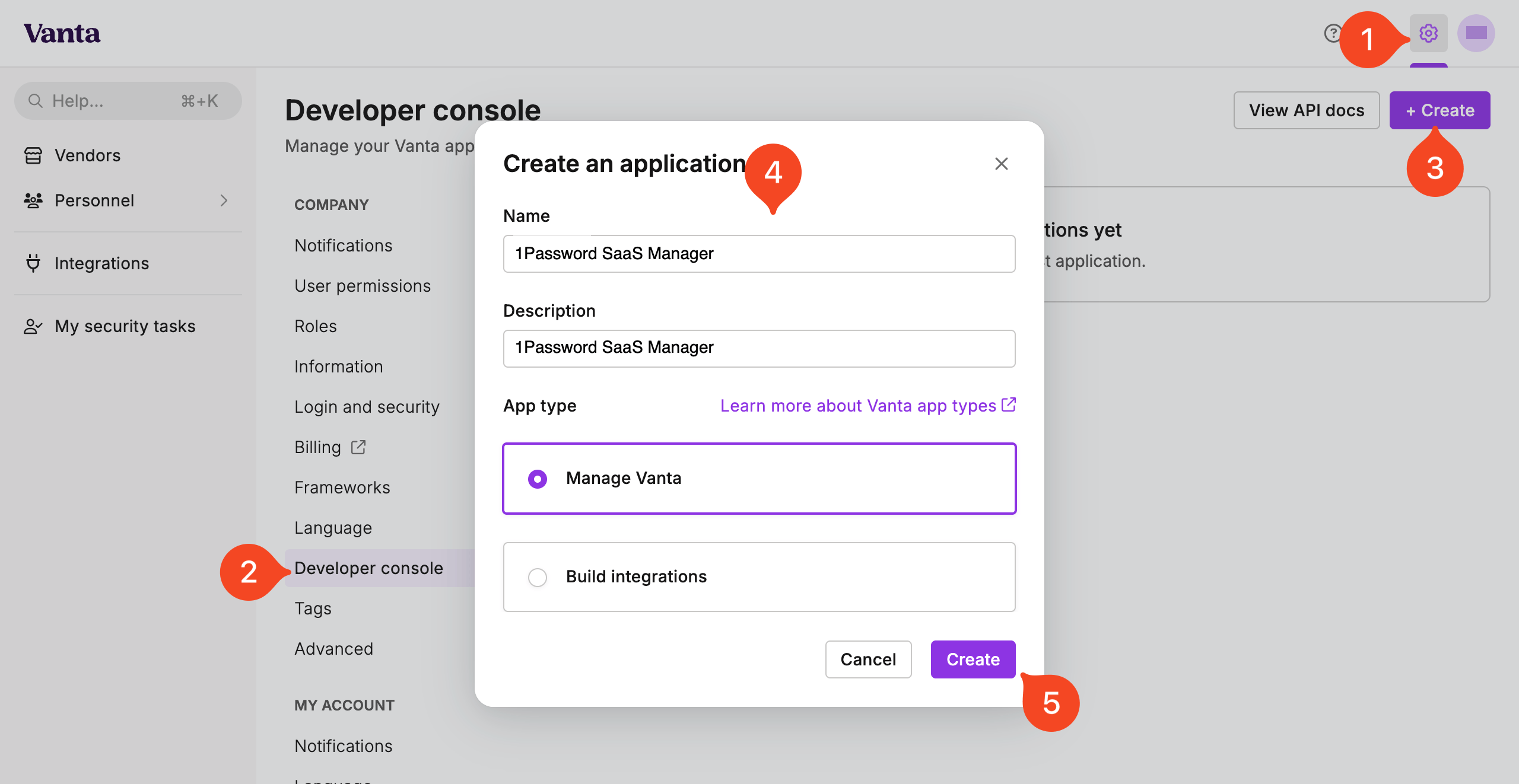The image size is (1519, 784).
Task: Click the Vanta logo
Action: [62, 34]
